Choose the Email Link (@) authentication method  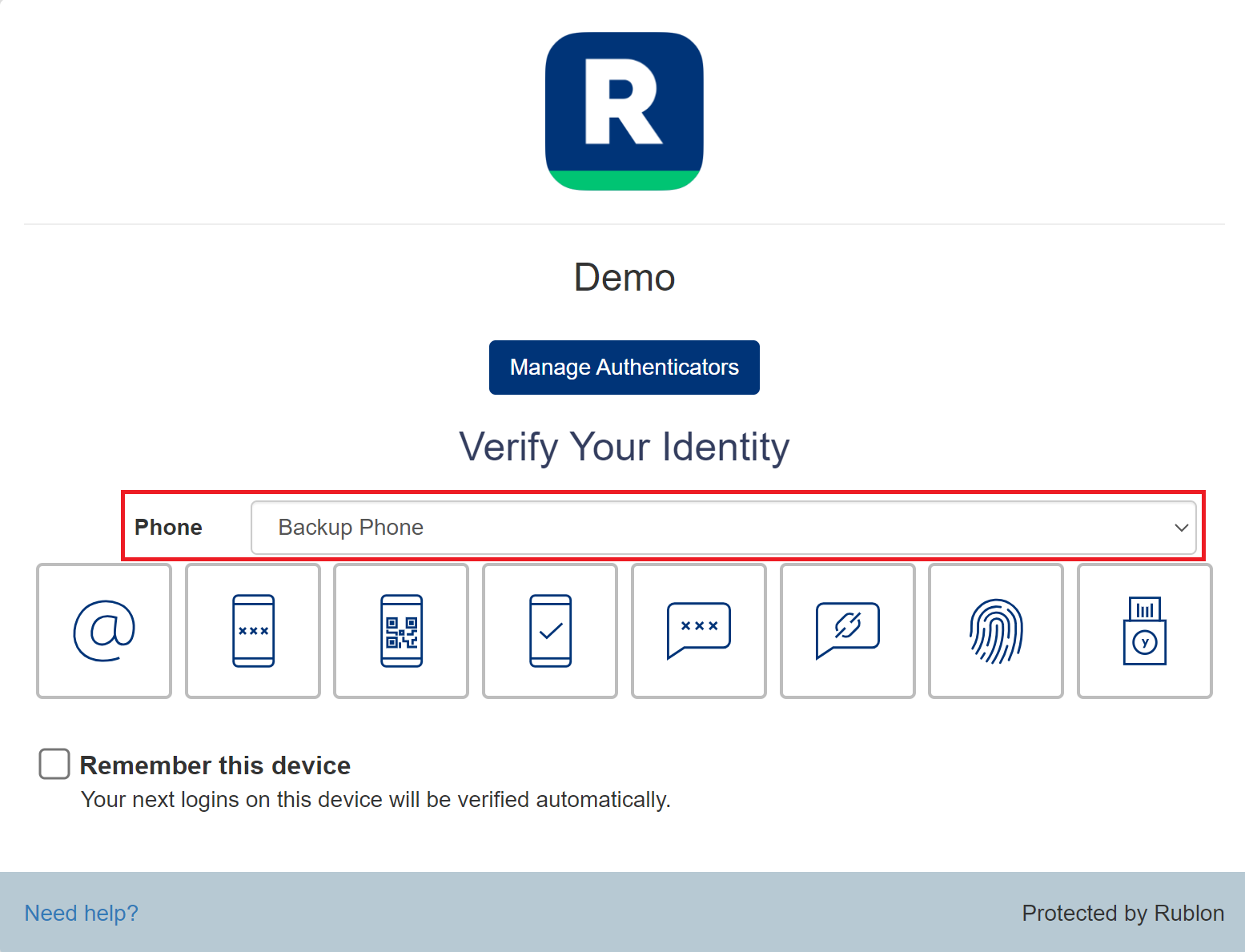click(x=104, y=631)
